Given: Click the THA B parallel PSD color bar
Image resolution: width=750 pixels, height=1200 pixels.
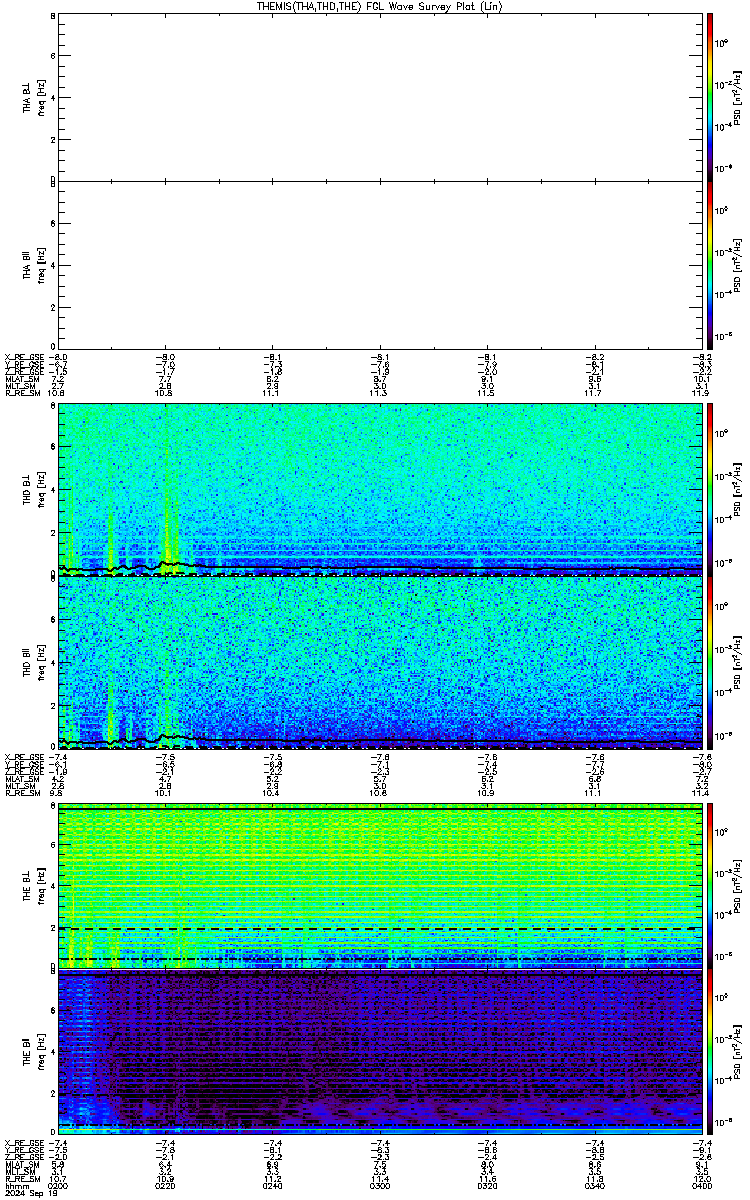Looking at the screenshot, I should (x=710, y=264).
